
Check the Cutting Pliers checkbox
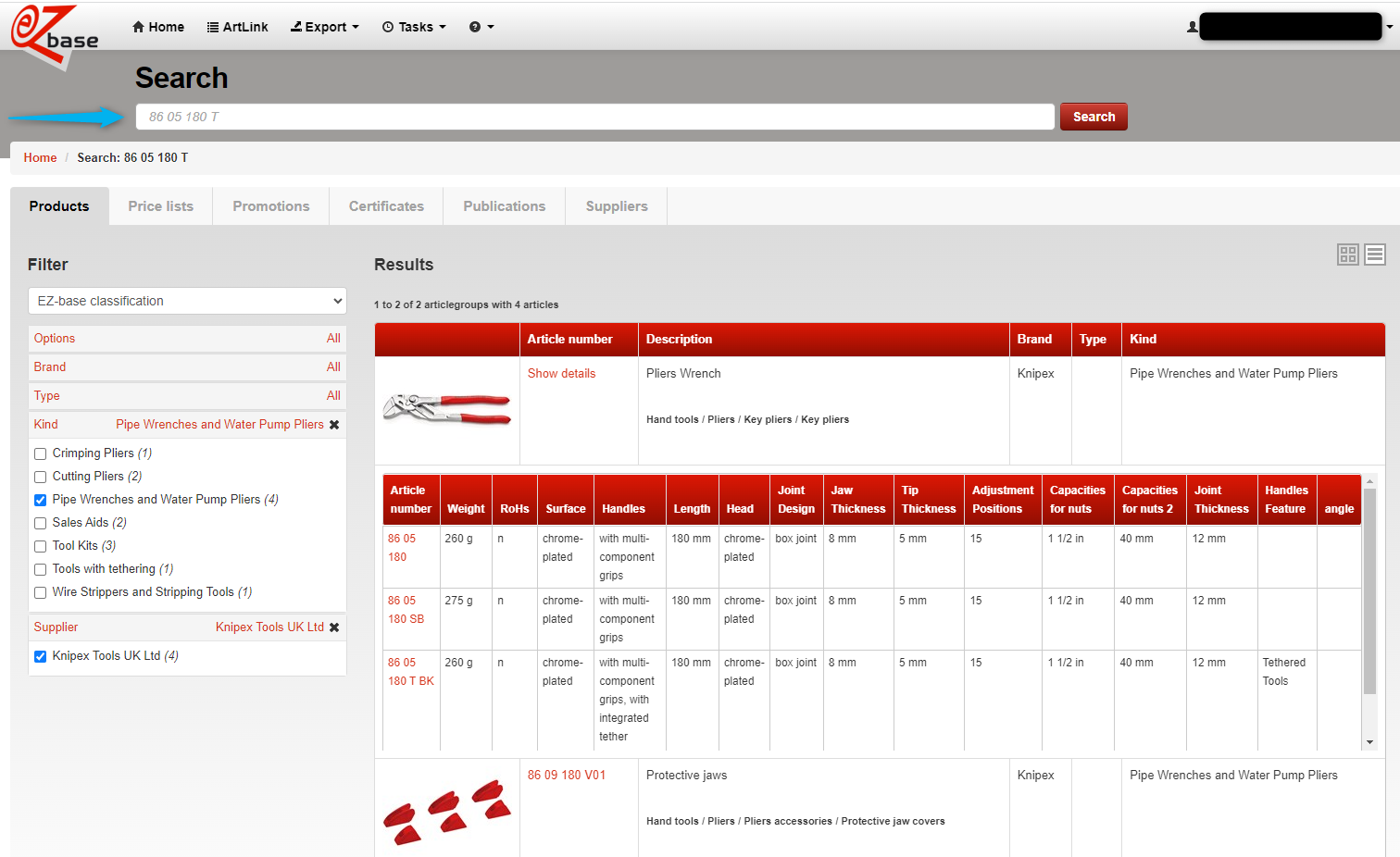(x=40, y=477)
